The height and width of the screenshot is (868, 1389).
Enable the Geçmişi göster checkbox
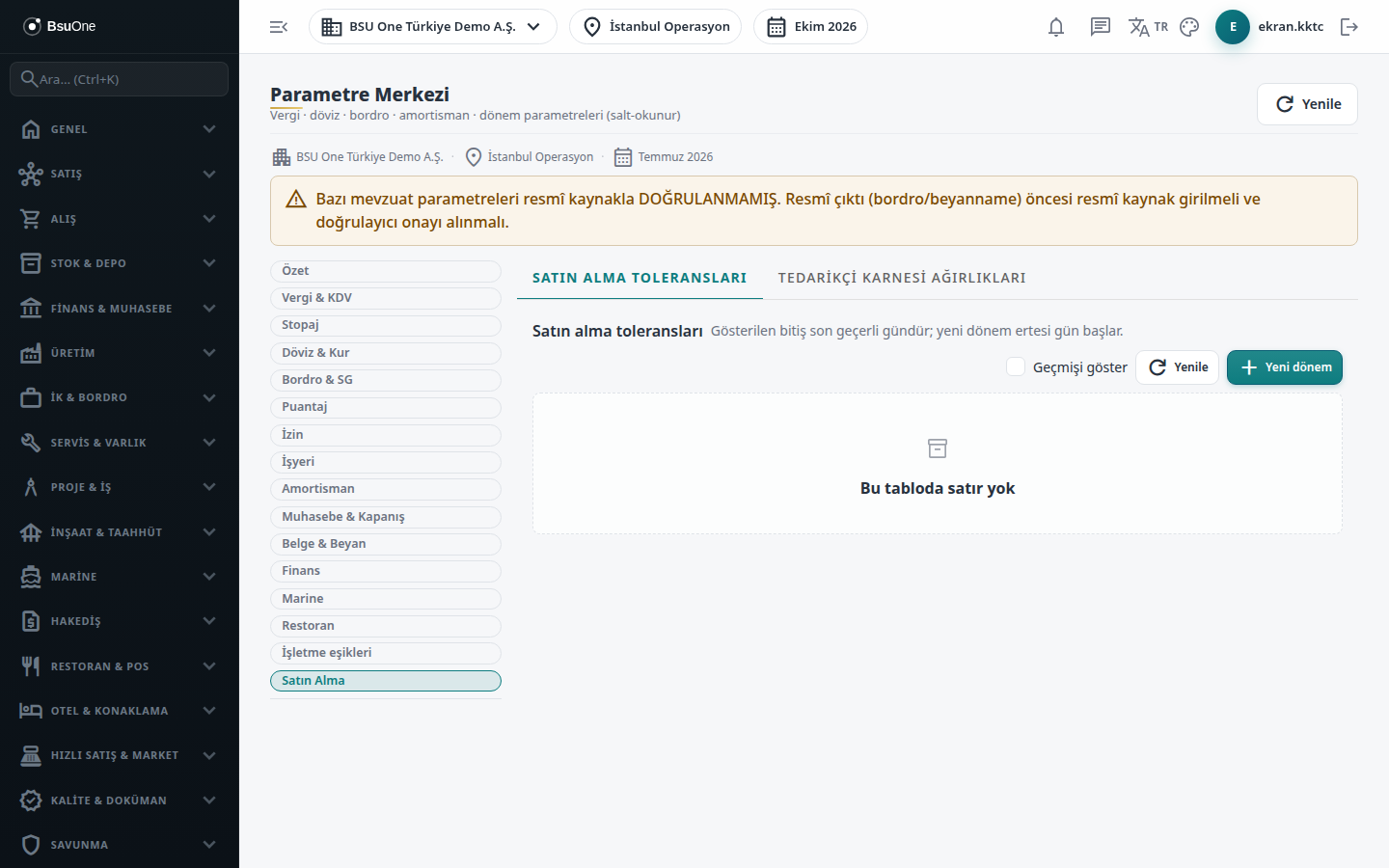(1016, 366)
